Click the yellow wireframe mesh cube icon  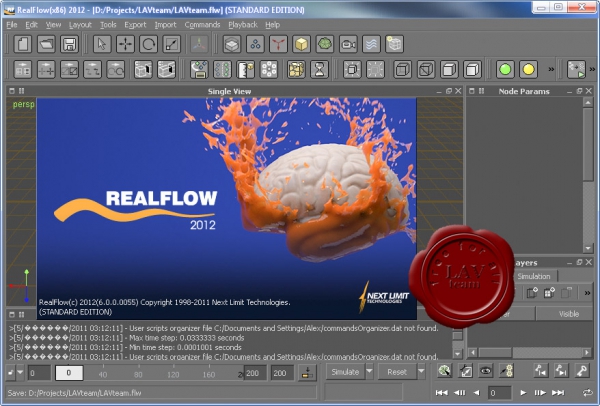[296, 70]
